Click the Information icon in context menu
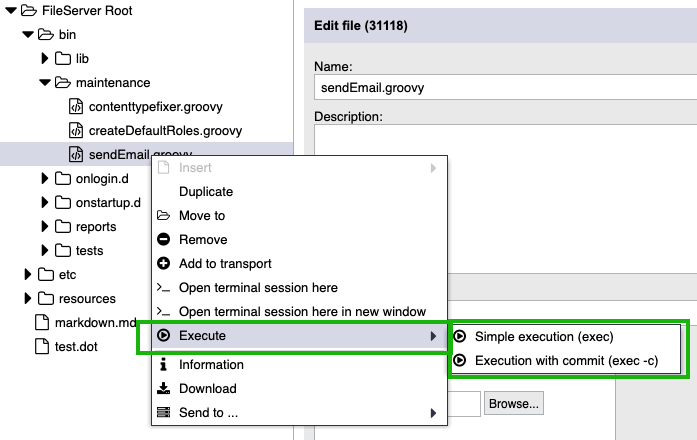Image resolution: width=697 pixels, height=440 pixels. click(x=164, y=365)
